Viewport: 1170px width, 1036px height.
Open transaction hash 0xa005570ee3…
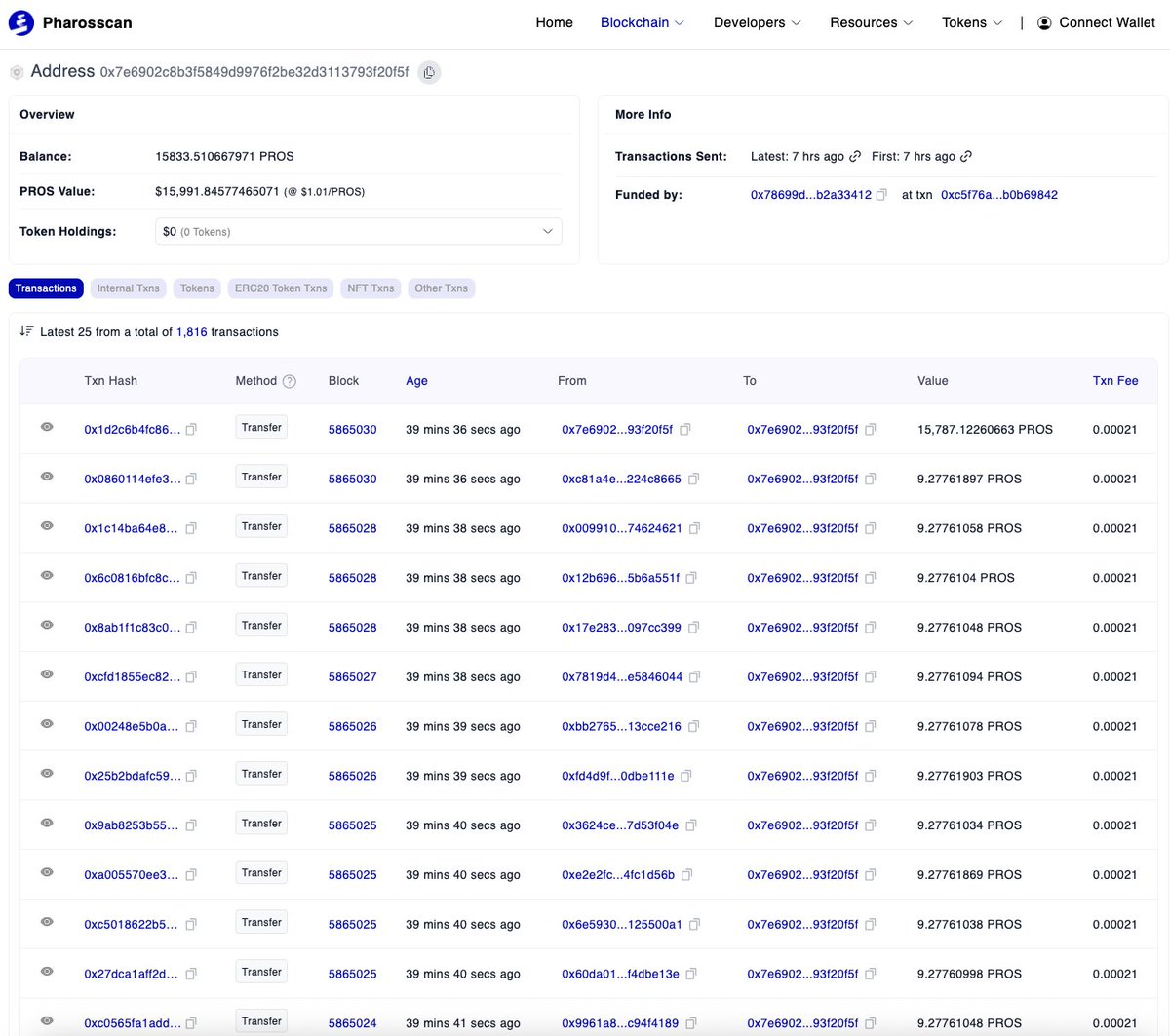132,875
